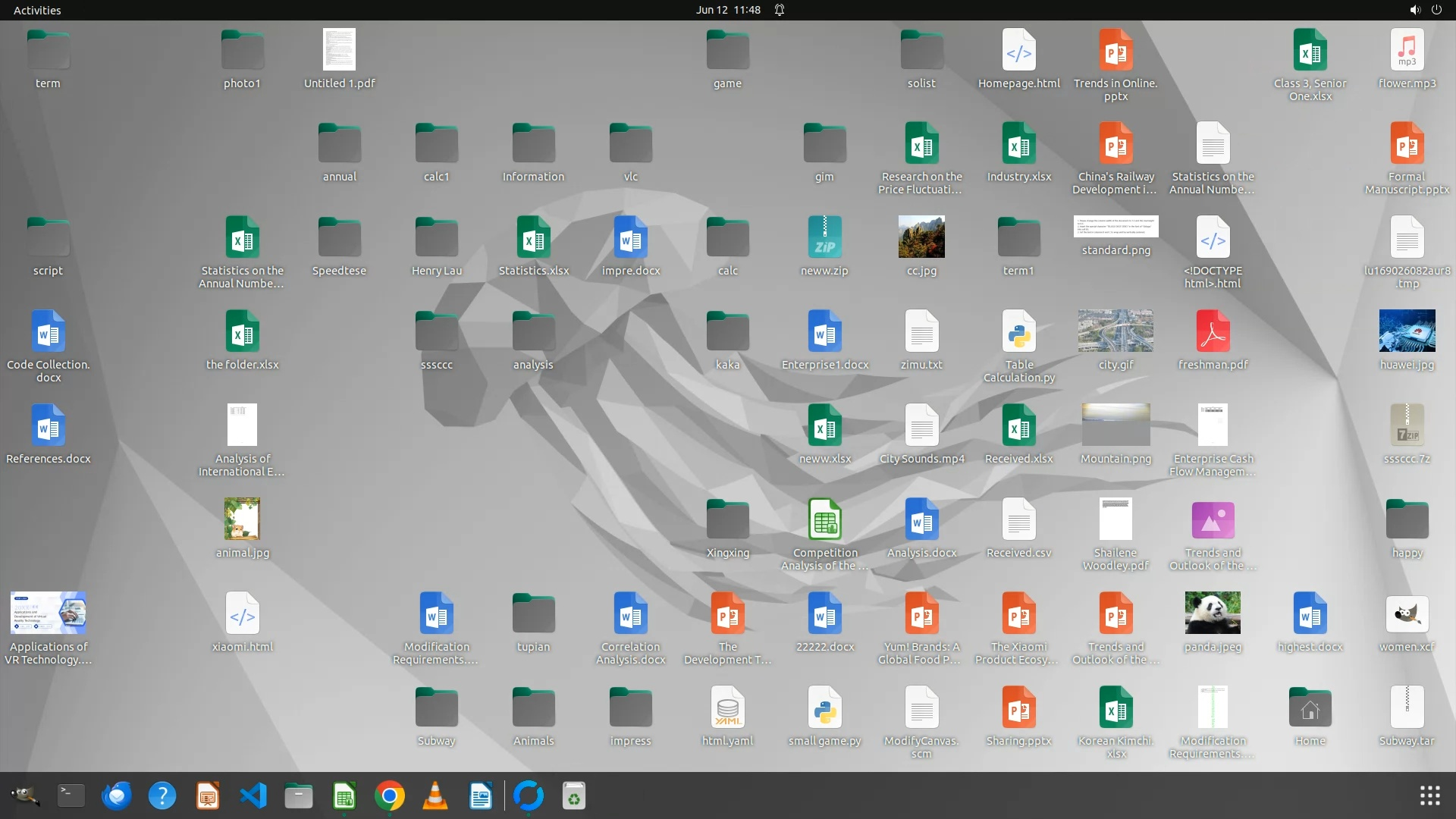Open Visual Studio Code in dock
Viewport: 1456px width, 819px height.
[x=253, y=795]
